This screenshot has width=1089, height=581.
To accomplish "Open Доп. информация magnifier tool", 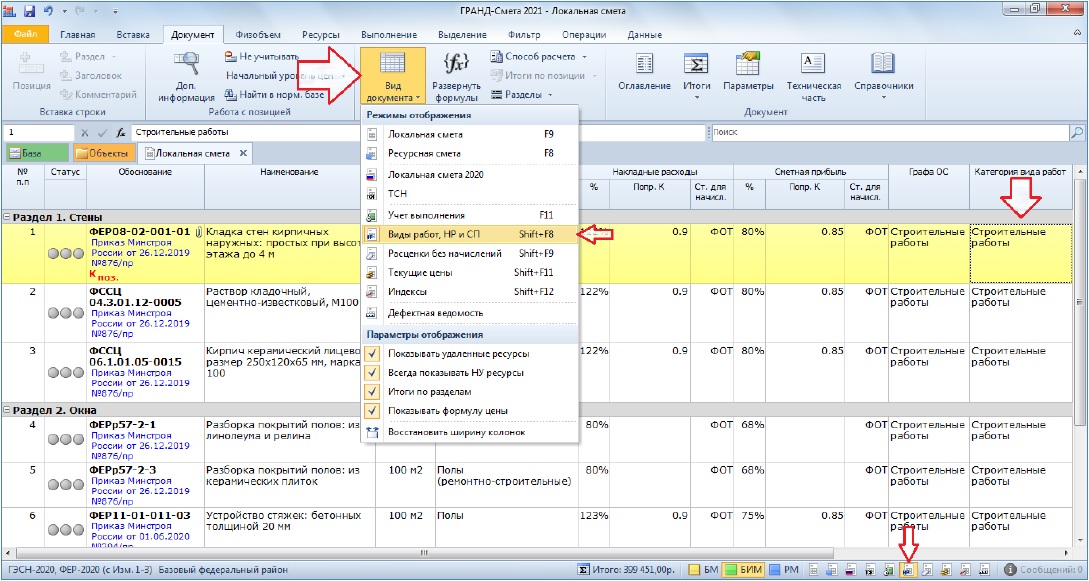I will click(186, 78).
